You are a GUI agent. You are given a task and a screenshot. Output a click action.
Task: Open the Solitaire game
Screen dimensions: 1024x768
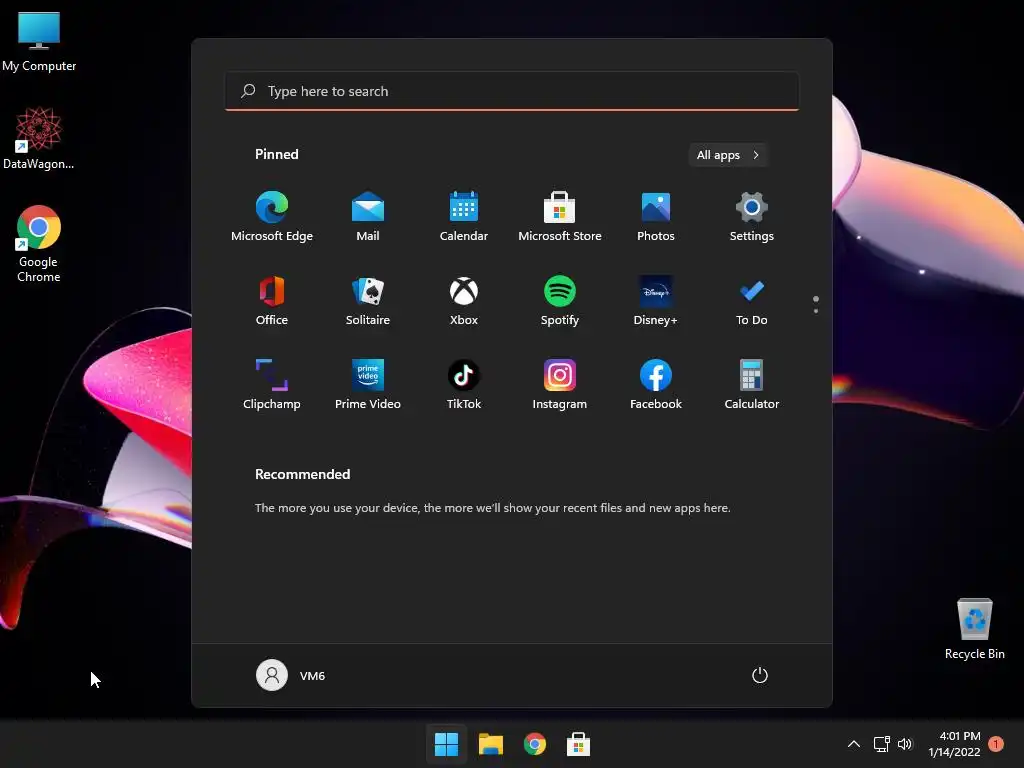tap(368, 300)
